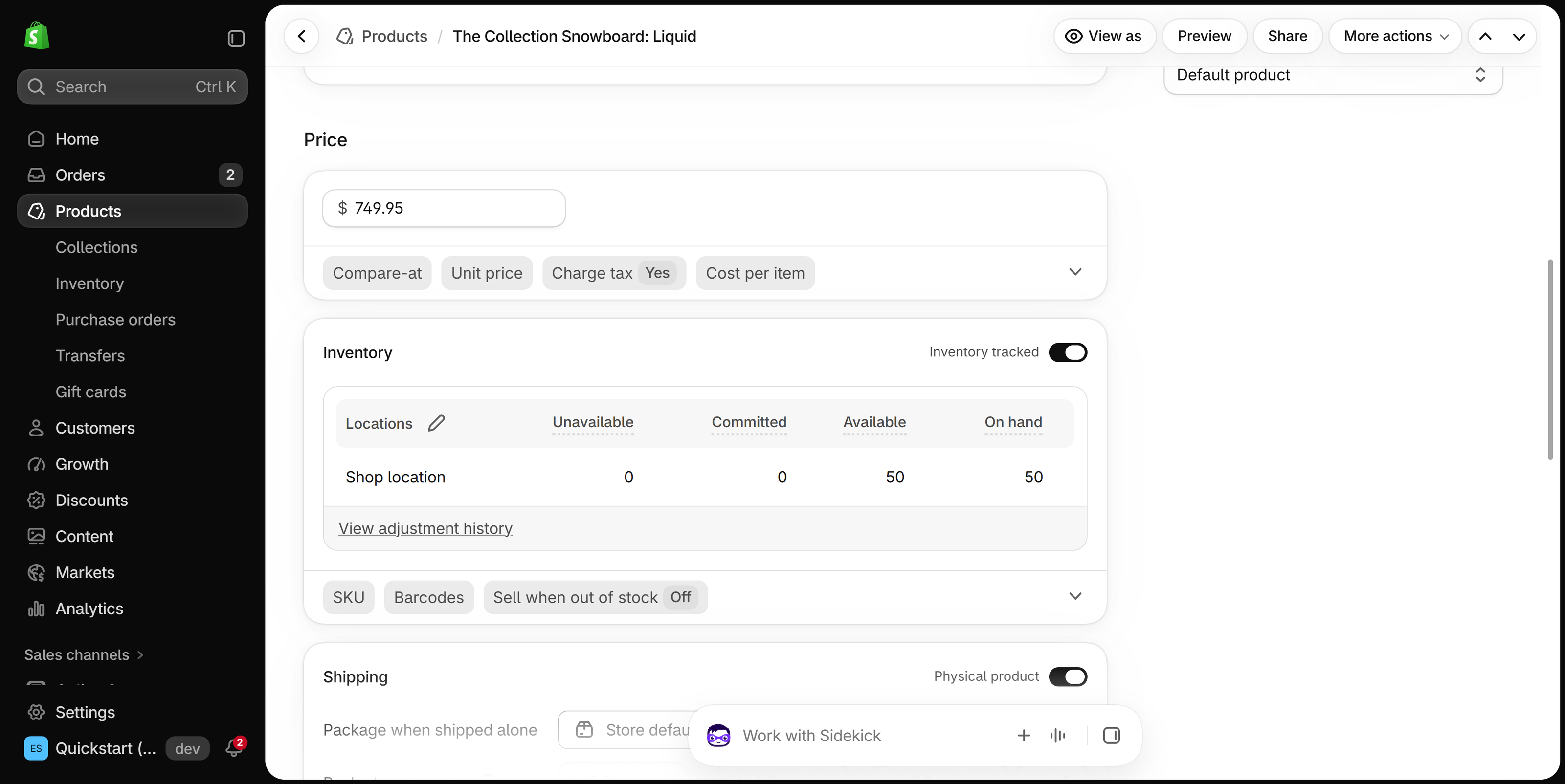Open Orders in sidebar
1565x784 pixels.
[x=133, y=175]
